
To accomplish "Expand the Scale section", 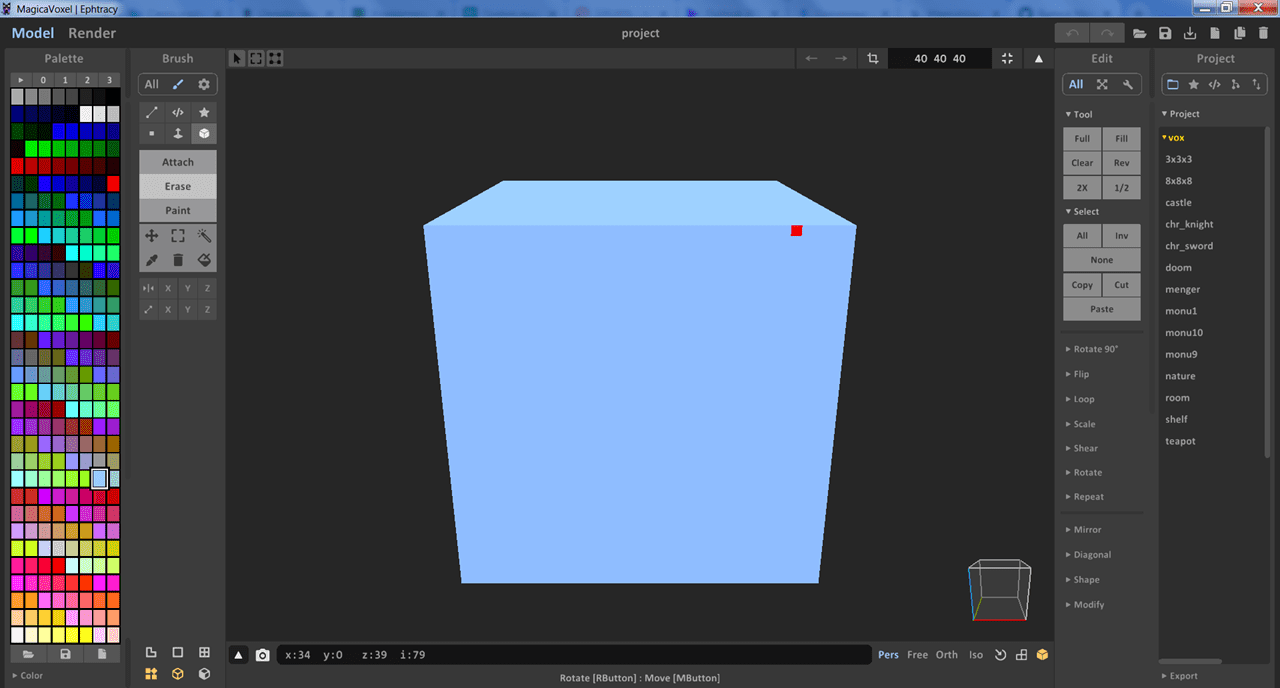I will tap(1080, 424).
